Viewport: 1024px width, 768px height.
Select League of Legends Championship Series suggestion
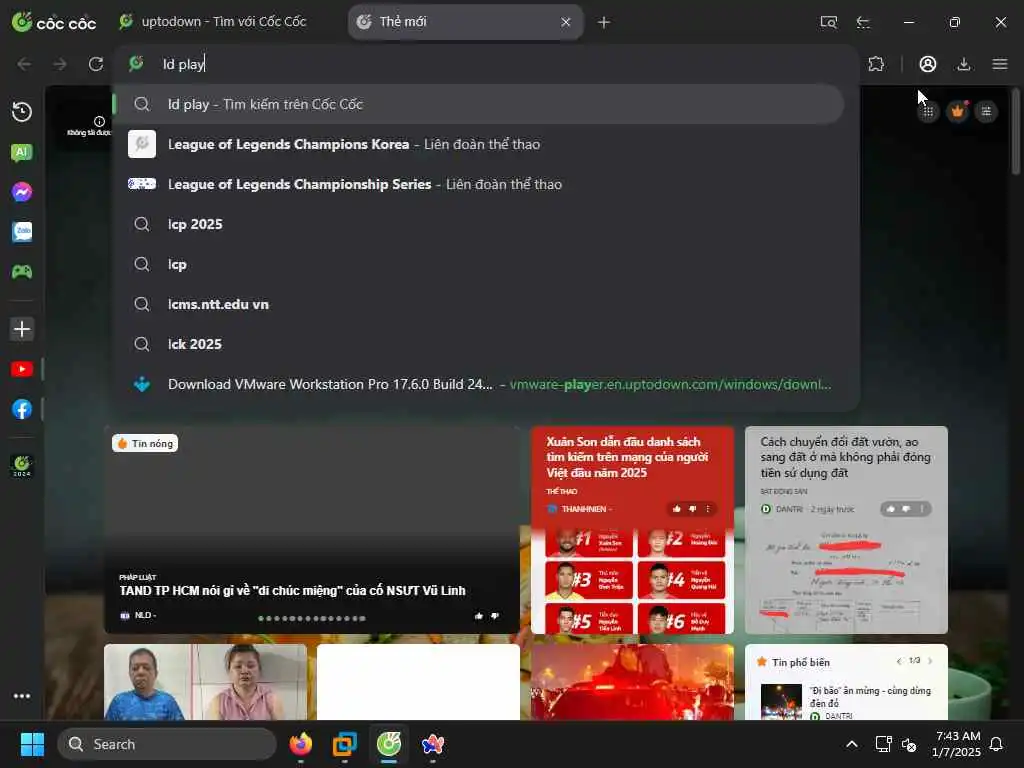coord(479,184)
